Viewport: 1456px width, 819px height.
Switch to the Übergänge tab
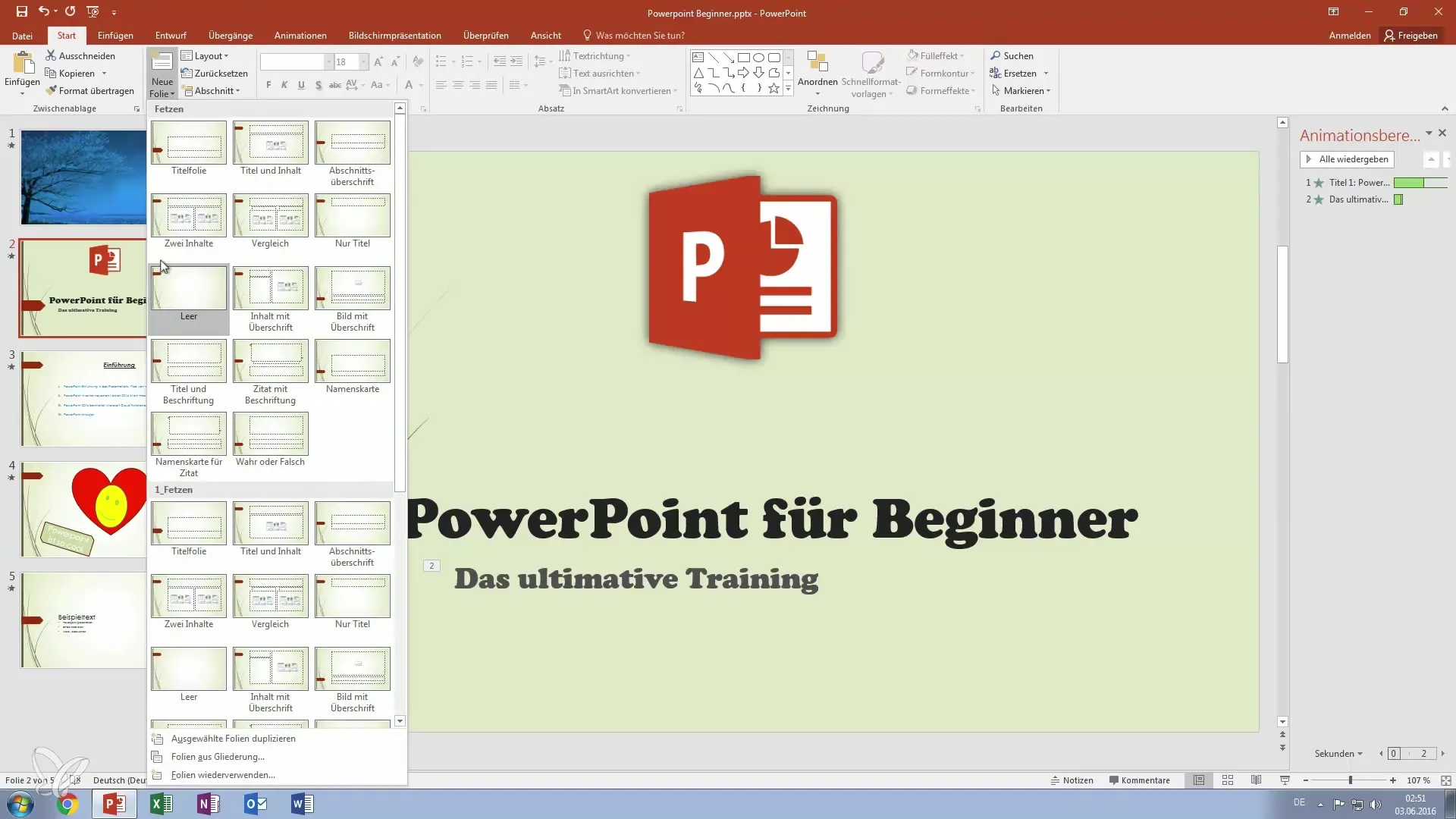231,36
